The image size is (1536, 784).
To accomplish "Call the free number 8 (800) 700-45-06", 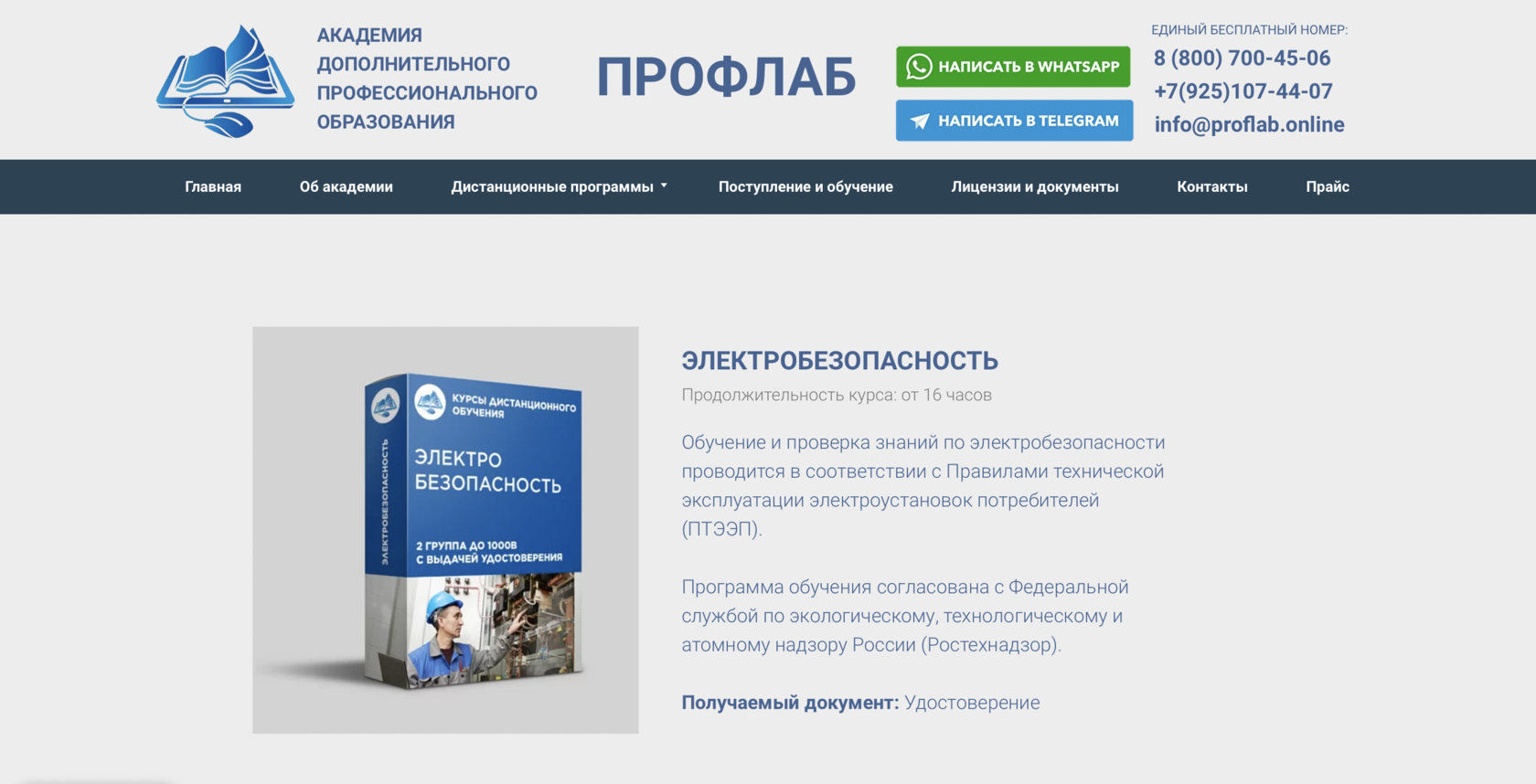I will 1242,58.
